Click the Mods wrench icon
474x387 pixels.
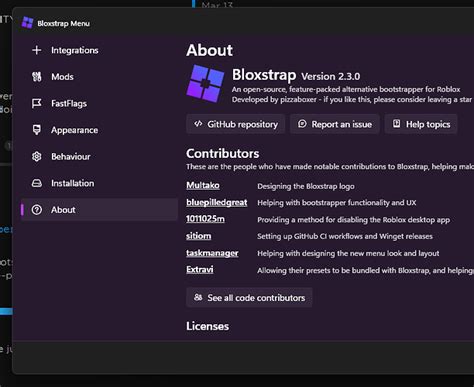pos(37,77)
